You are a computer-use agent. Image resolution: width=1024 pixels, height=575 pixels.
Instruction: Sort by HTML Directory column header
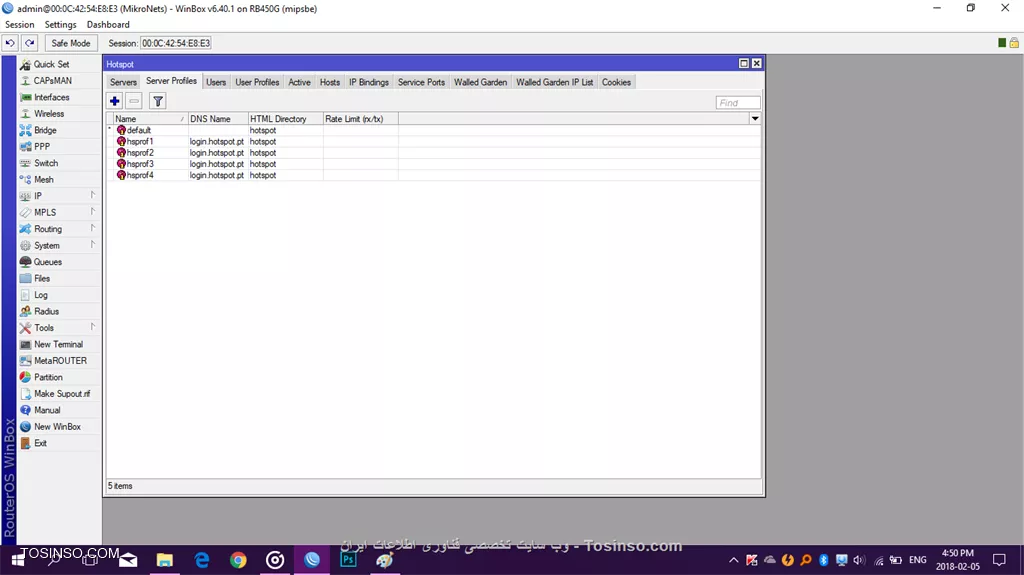[285, 119]
